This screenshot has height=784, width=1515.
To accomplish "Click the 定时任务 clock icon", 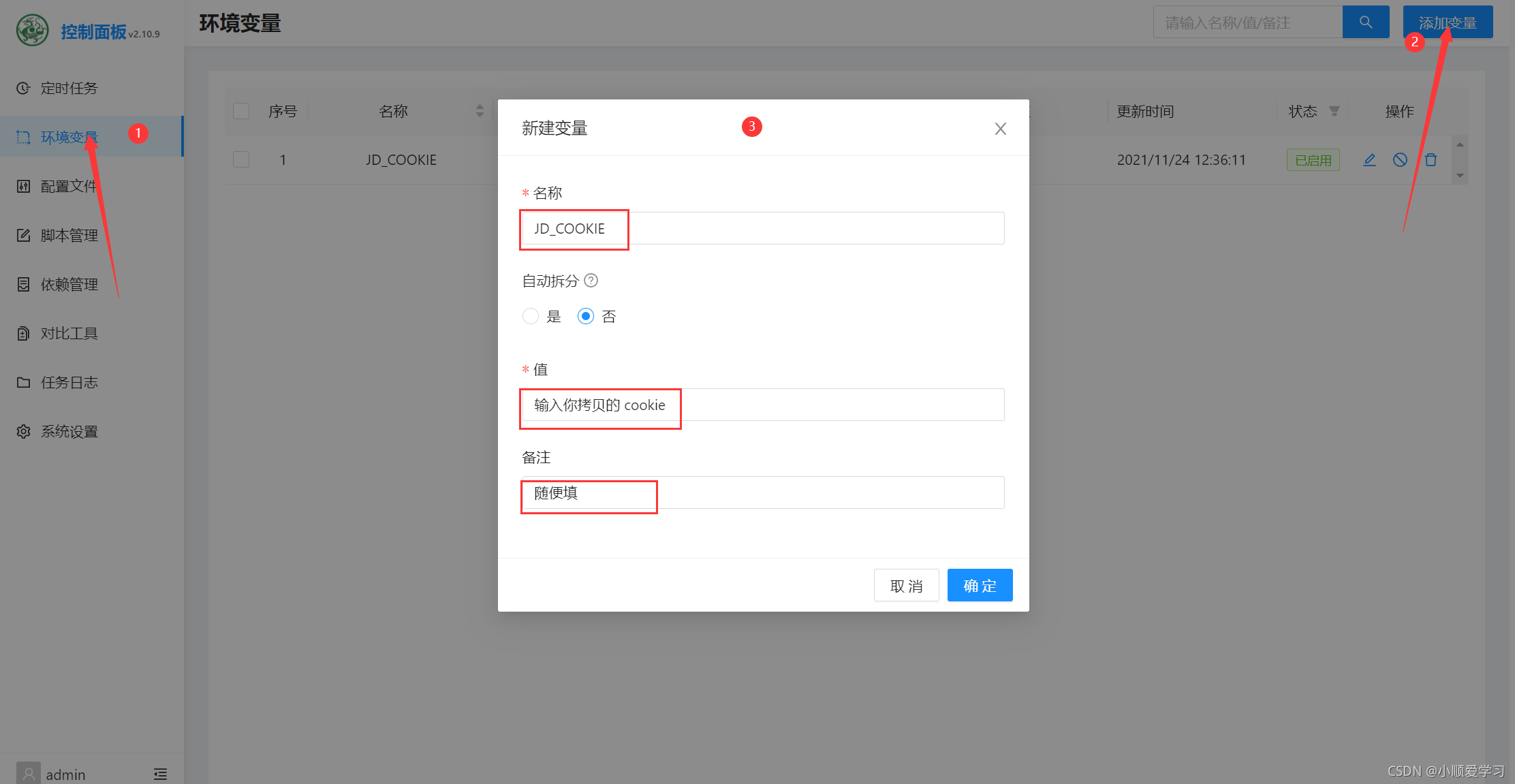I will click(23, 89).
